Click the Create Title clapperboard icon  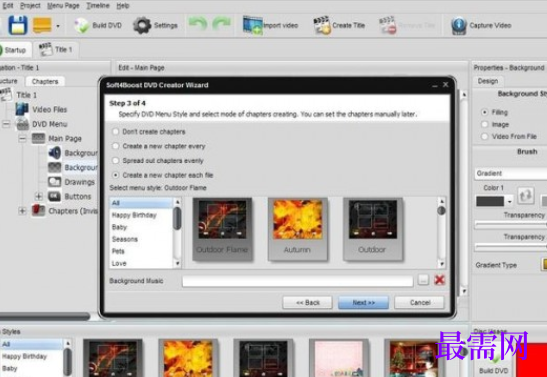click(x=322, y=25)
